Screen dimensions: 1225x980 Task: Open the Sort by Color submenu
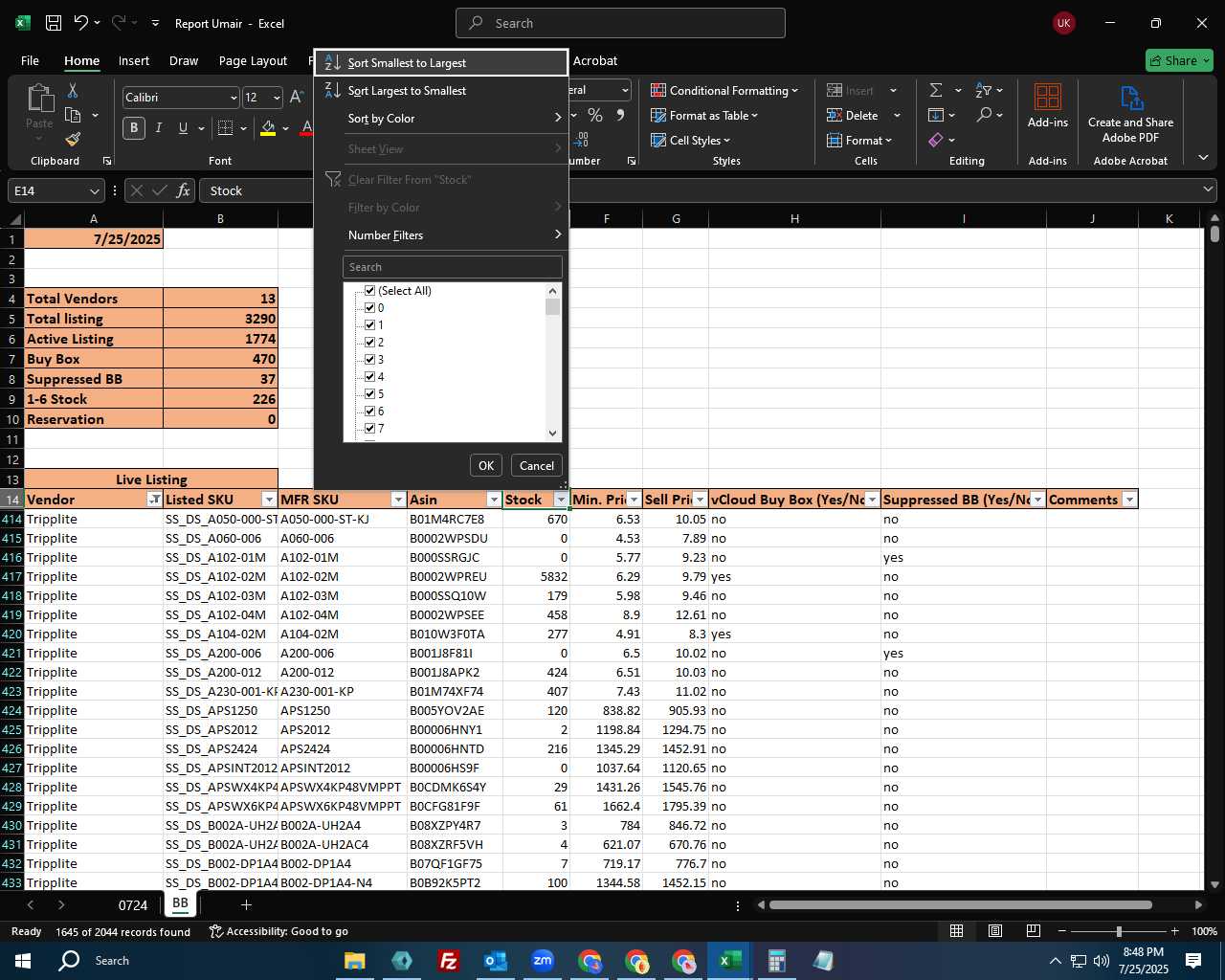tap(441, 119)
